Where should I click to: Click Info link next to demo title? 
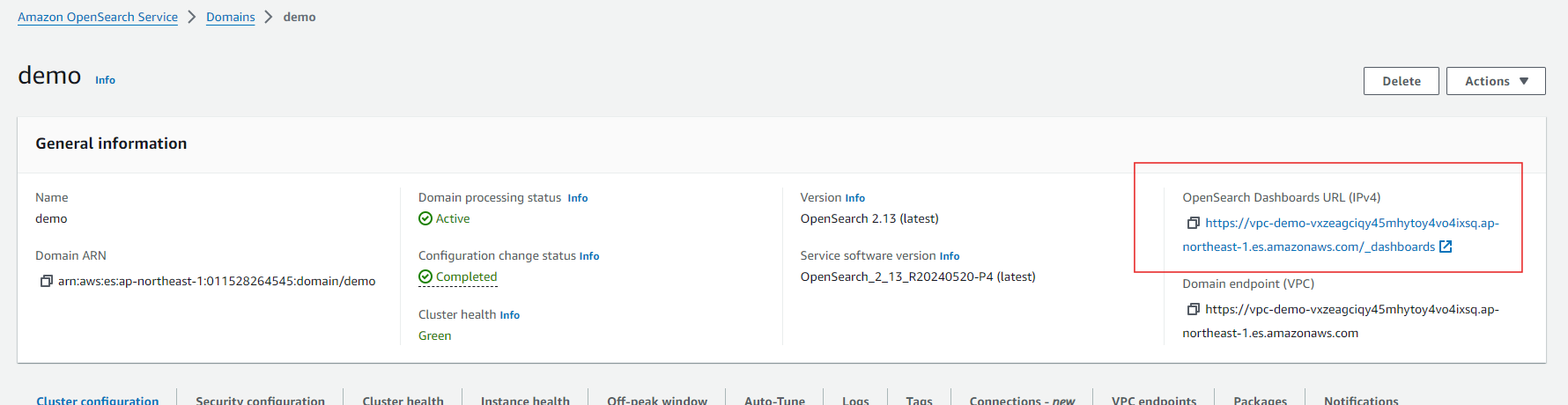(x=105, y=80)
